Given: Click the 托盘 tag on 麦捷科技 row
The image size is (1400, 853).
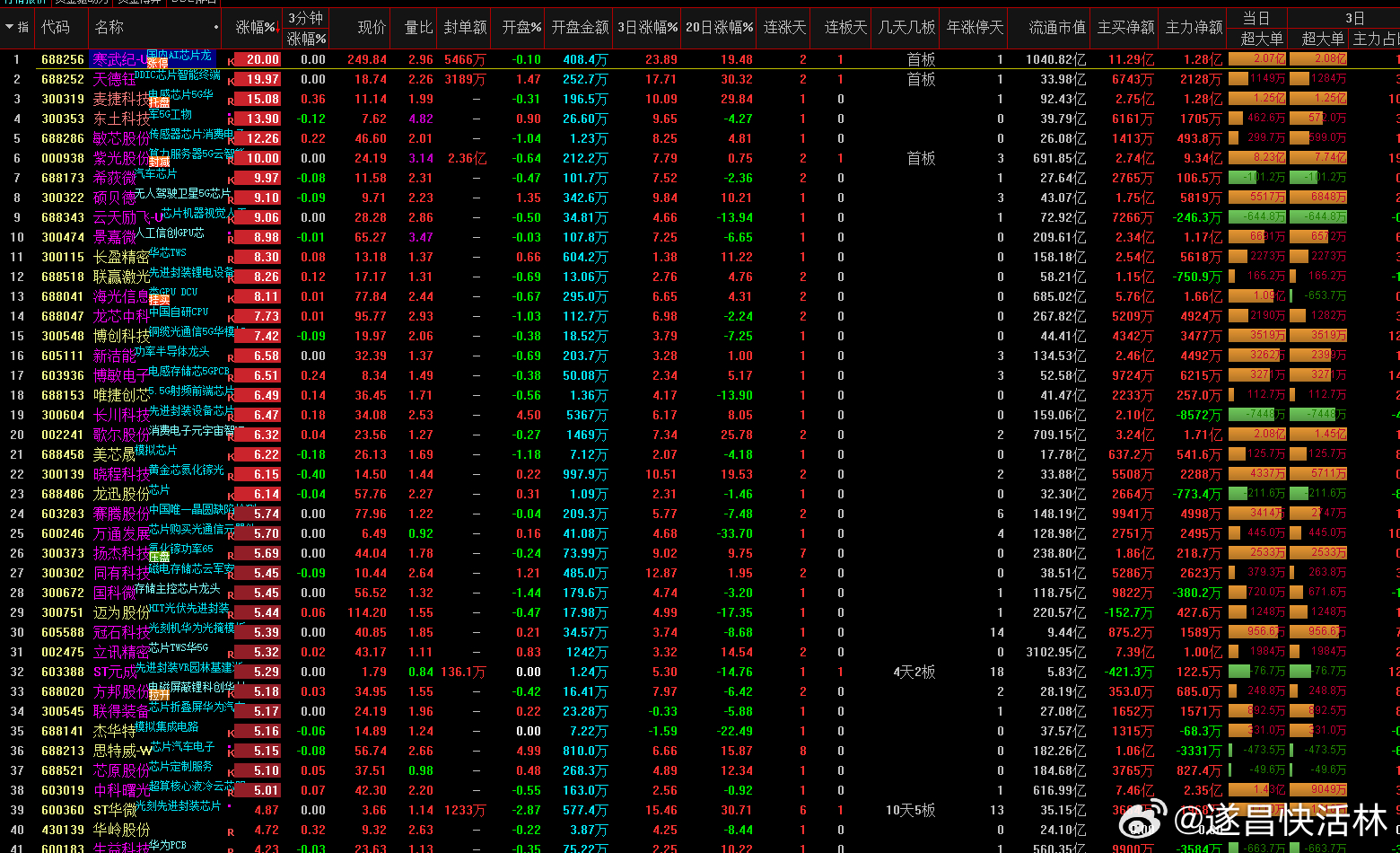Looking at the screenshot, I should [159, 103].
